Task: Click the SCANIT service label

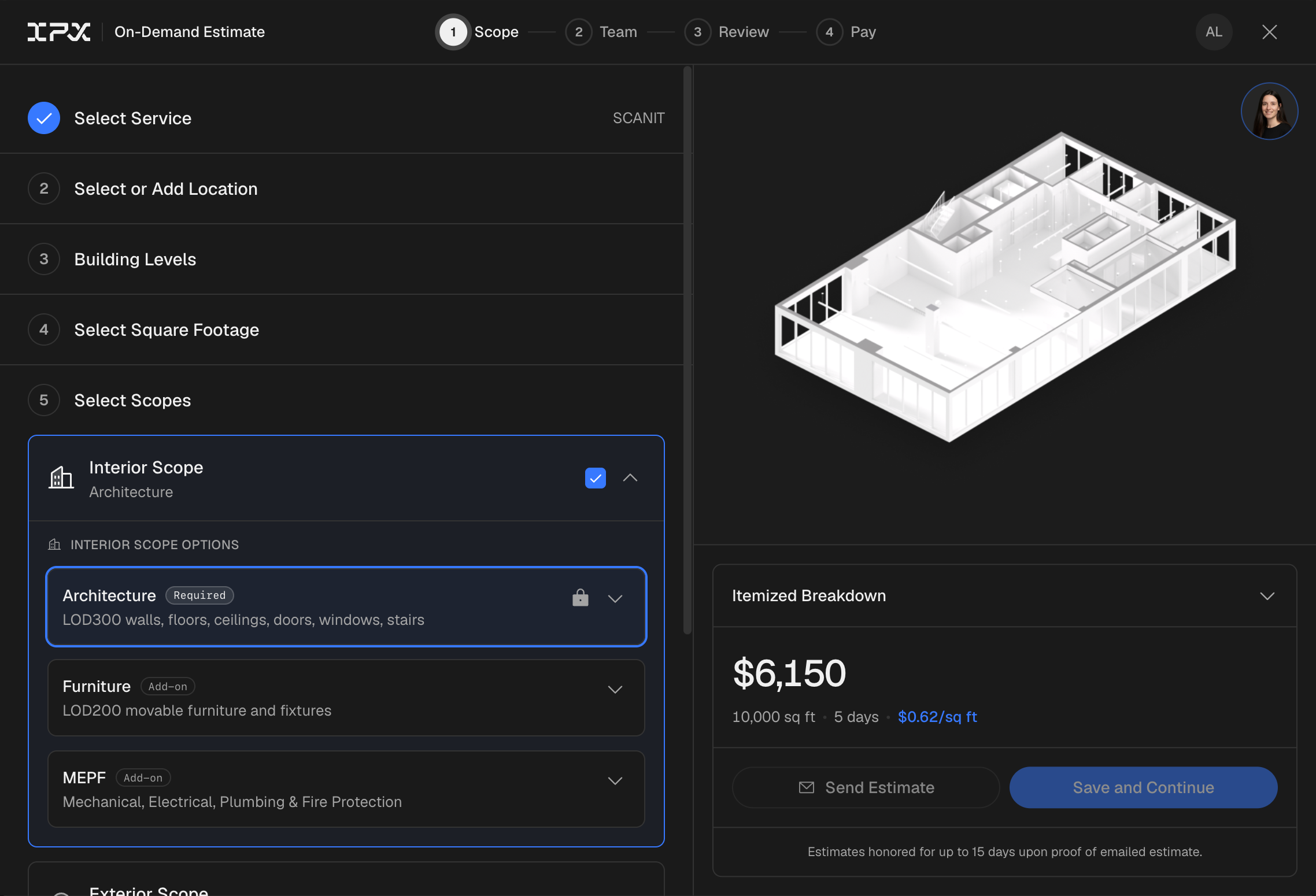Action: [x=638, y=118]
